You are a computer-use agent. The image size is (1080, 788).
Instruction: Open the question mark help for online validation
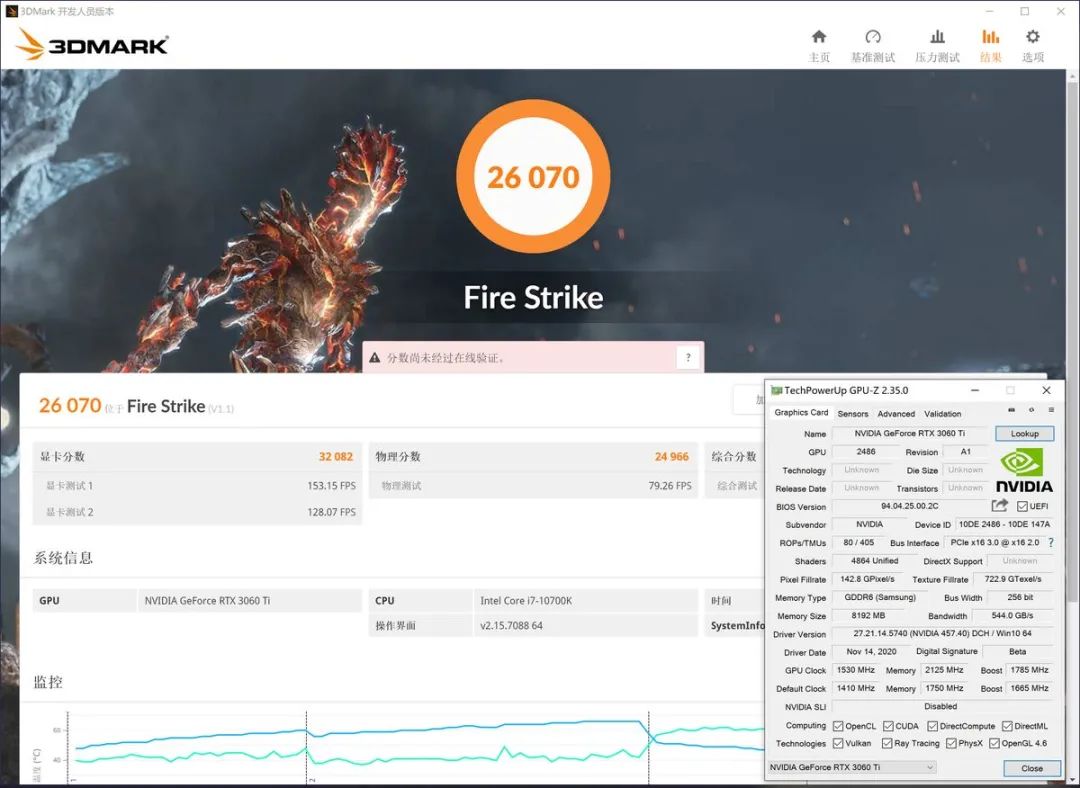click(x=687, y=357)
